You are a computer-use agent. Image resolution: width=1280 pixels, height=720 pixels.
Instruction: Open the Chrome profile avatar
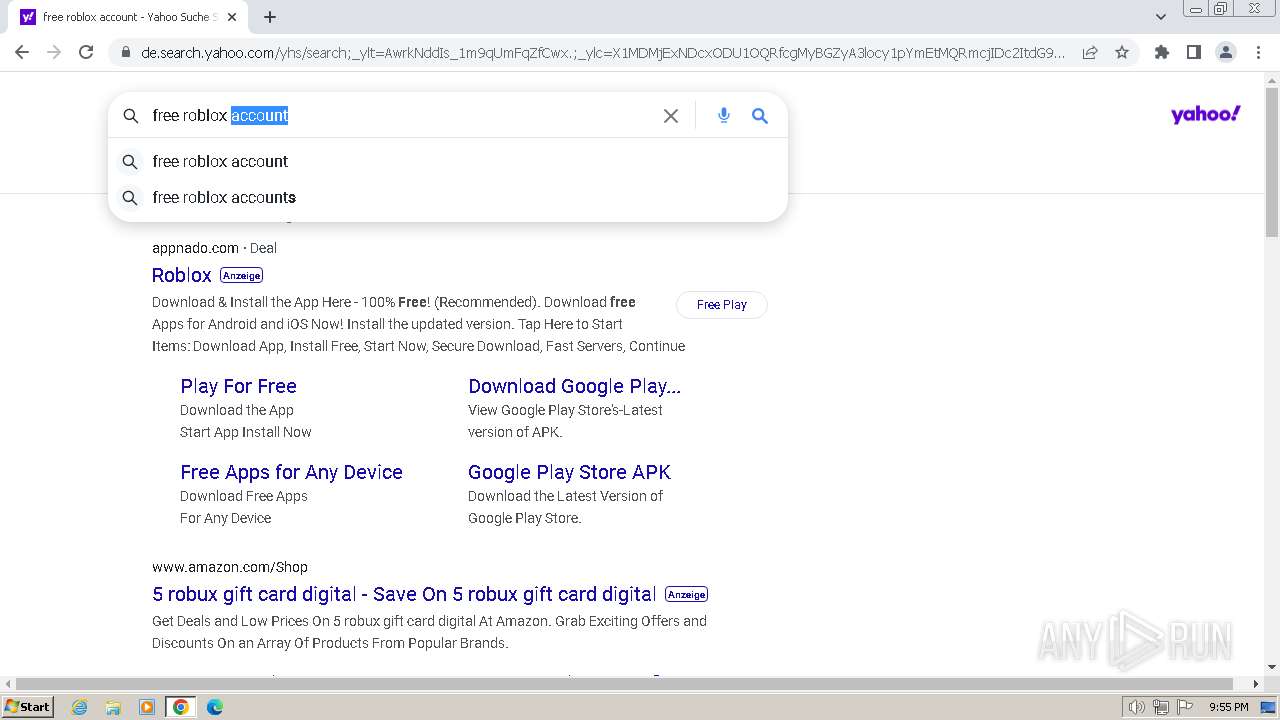(x=1225, y=52)
